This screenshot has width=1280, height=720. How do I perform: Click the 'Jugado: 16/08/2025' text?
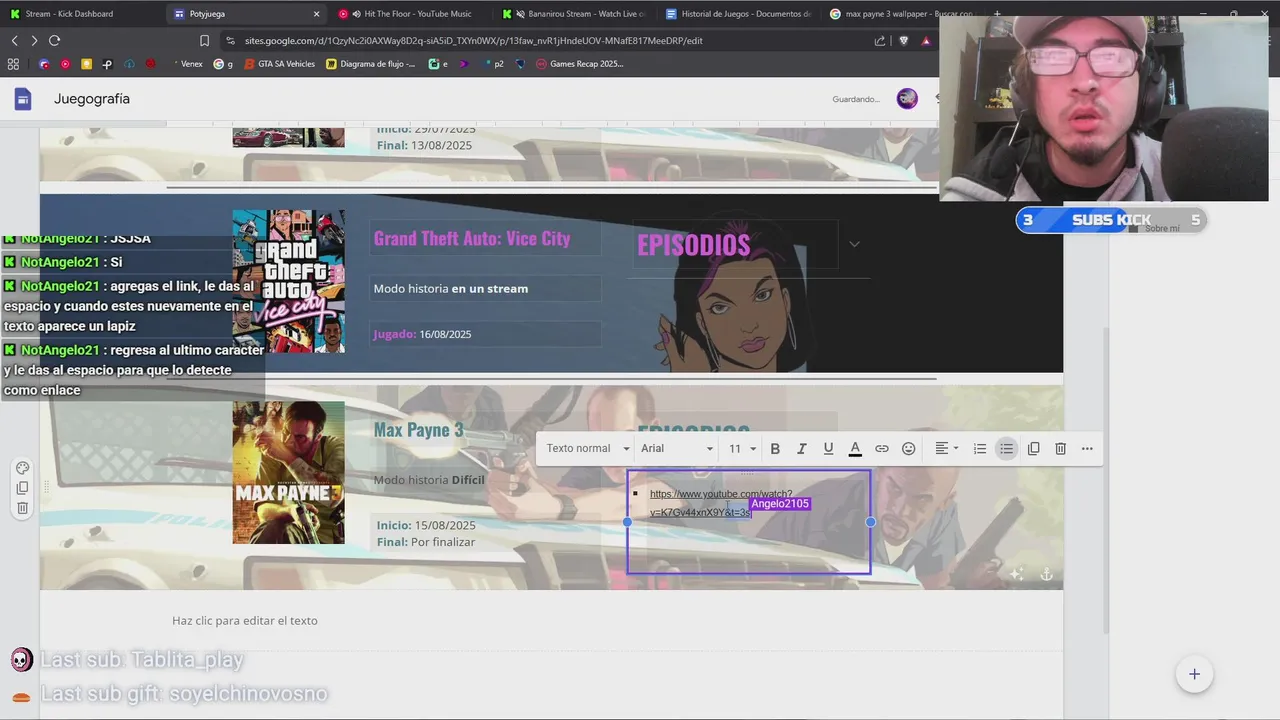tap(422, 334)
